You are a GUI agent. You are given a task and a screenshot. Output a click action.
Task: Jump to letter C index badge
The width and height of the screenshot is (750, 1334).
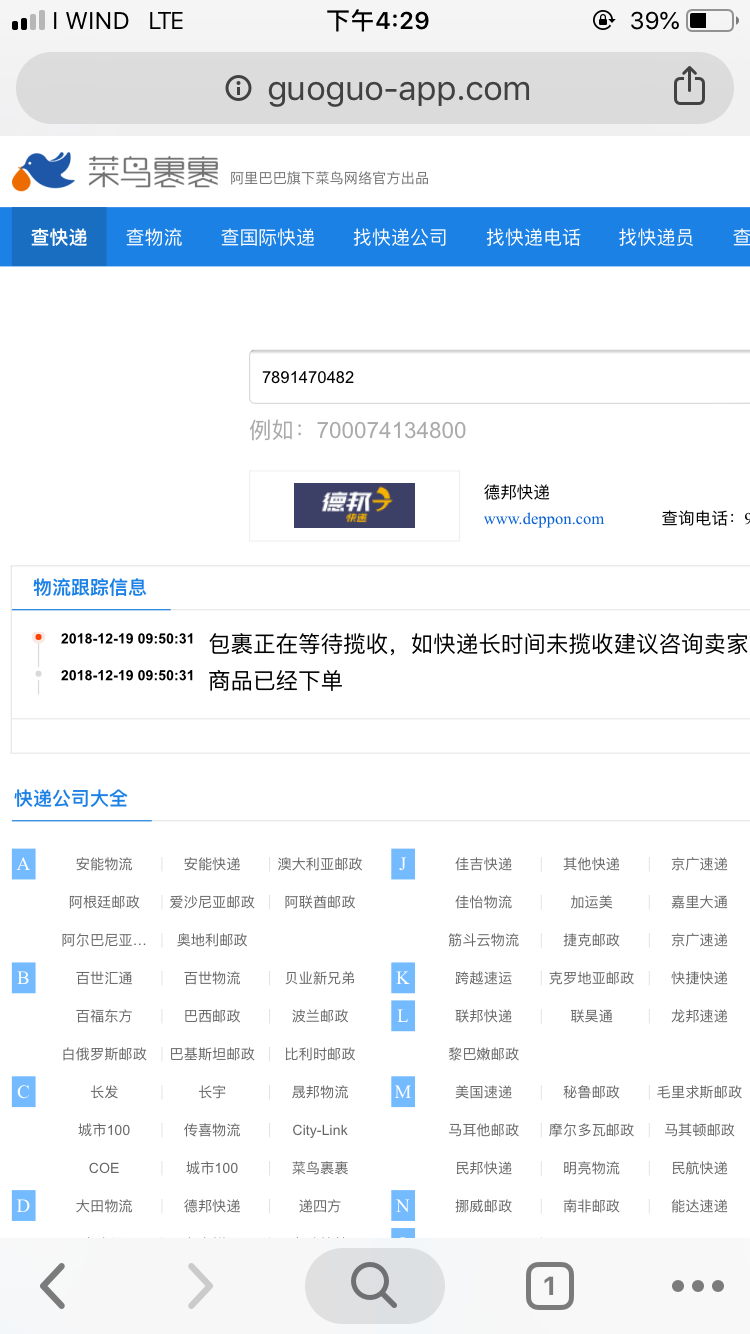tap(23, 1092)
